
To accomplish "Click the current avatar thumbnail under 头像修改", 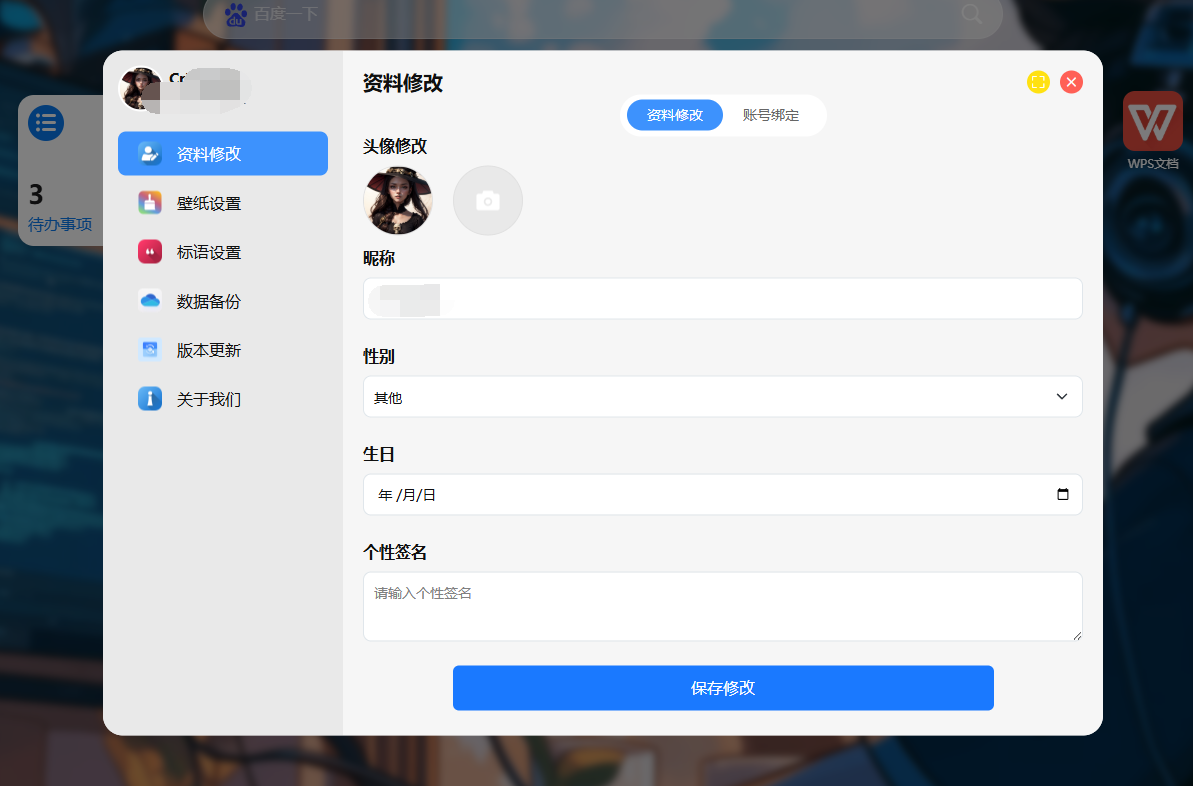I will [x=398, y=201].
